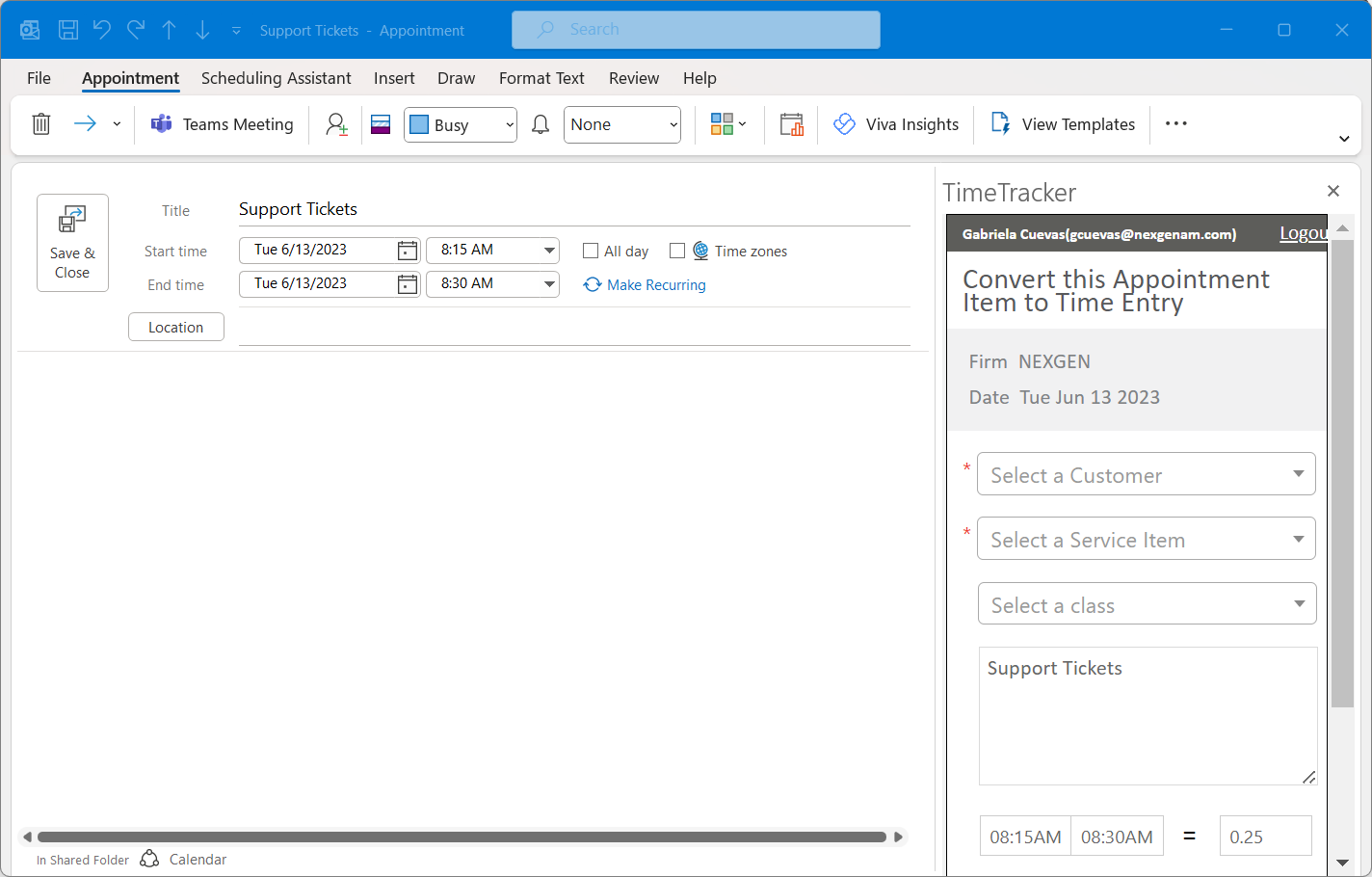This screenshot has height=877, width=1372.
Task: Click the start date field
Action: click(317, 251)
